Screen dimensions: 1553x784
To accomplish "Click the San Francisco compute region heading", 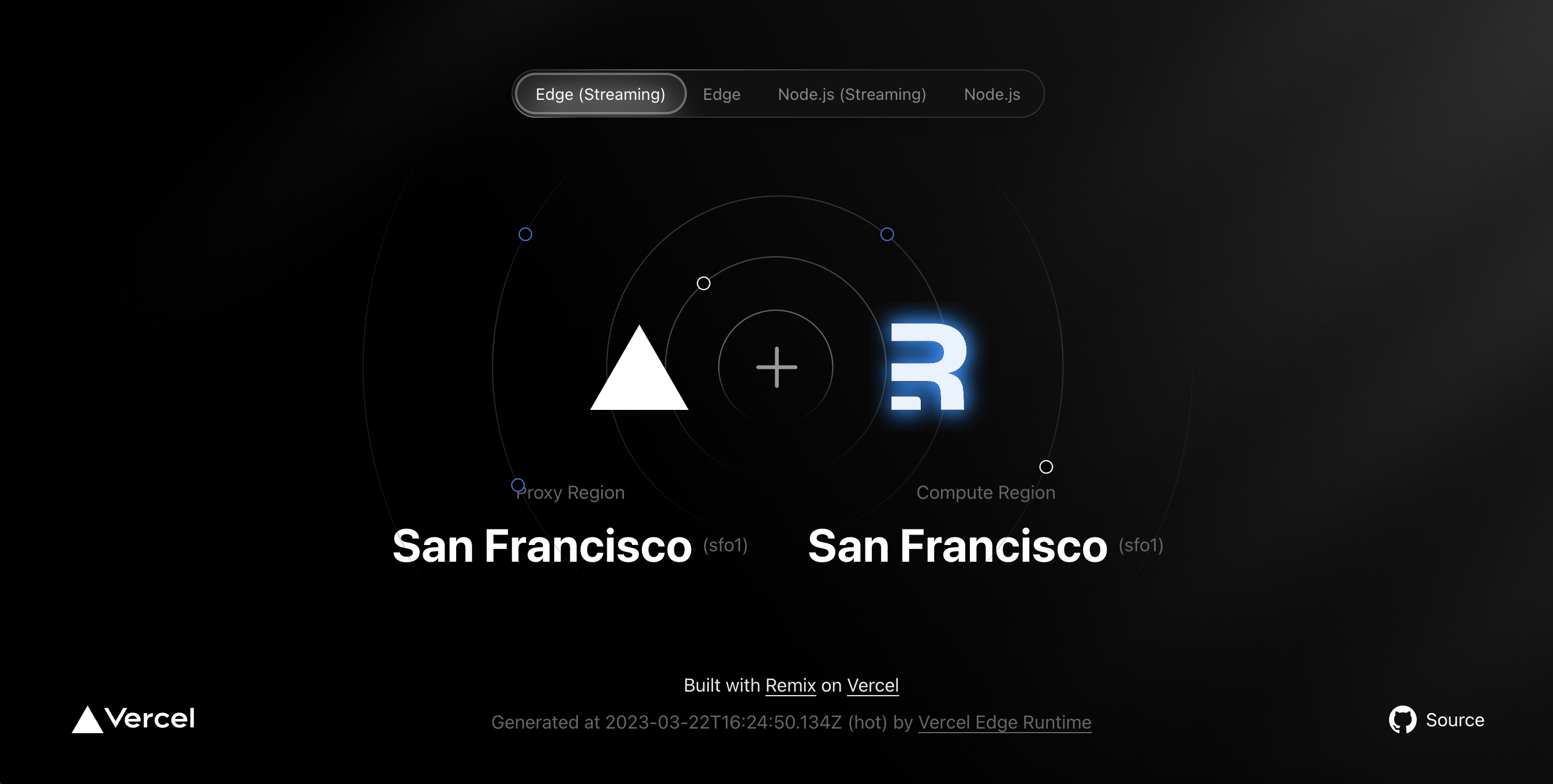I will 957,546.
